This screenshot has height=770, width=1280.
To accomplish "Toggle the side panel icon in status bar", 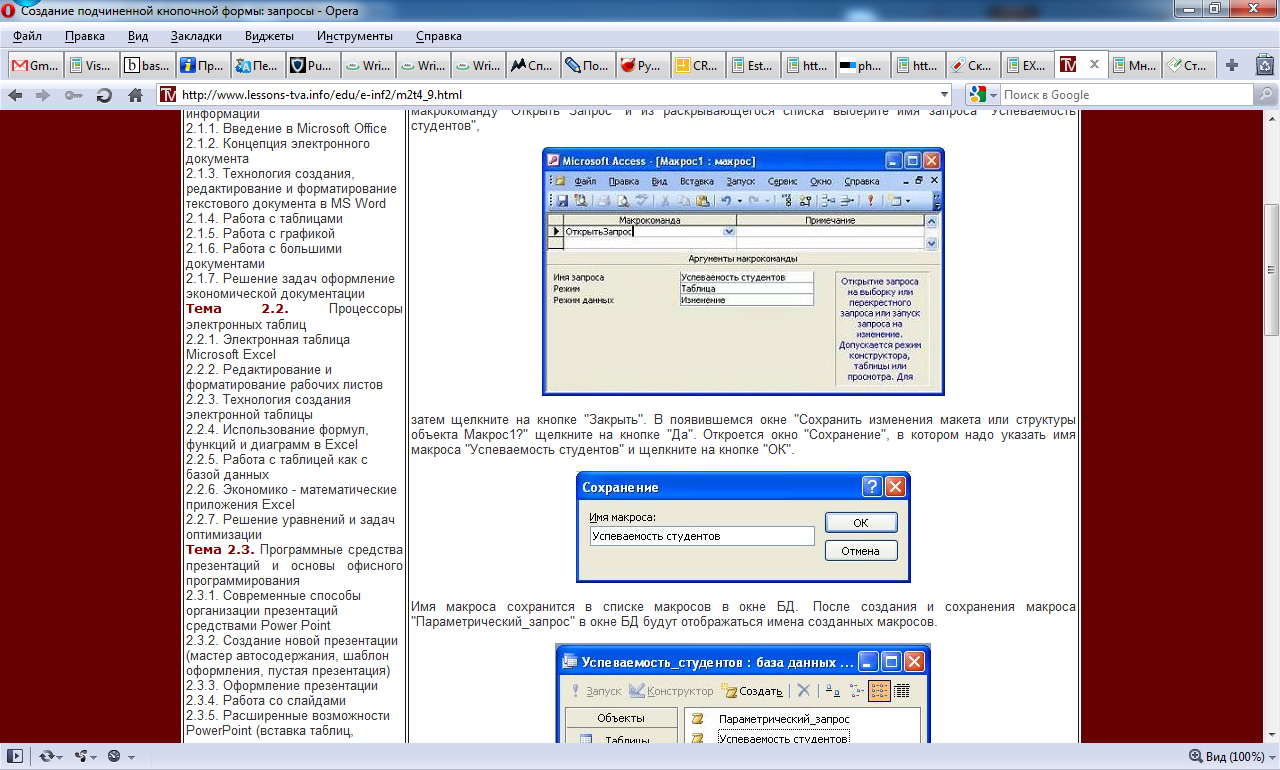I will [15, 756].
